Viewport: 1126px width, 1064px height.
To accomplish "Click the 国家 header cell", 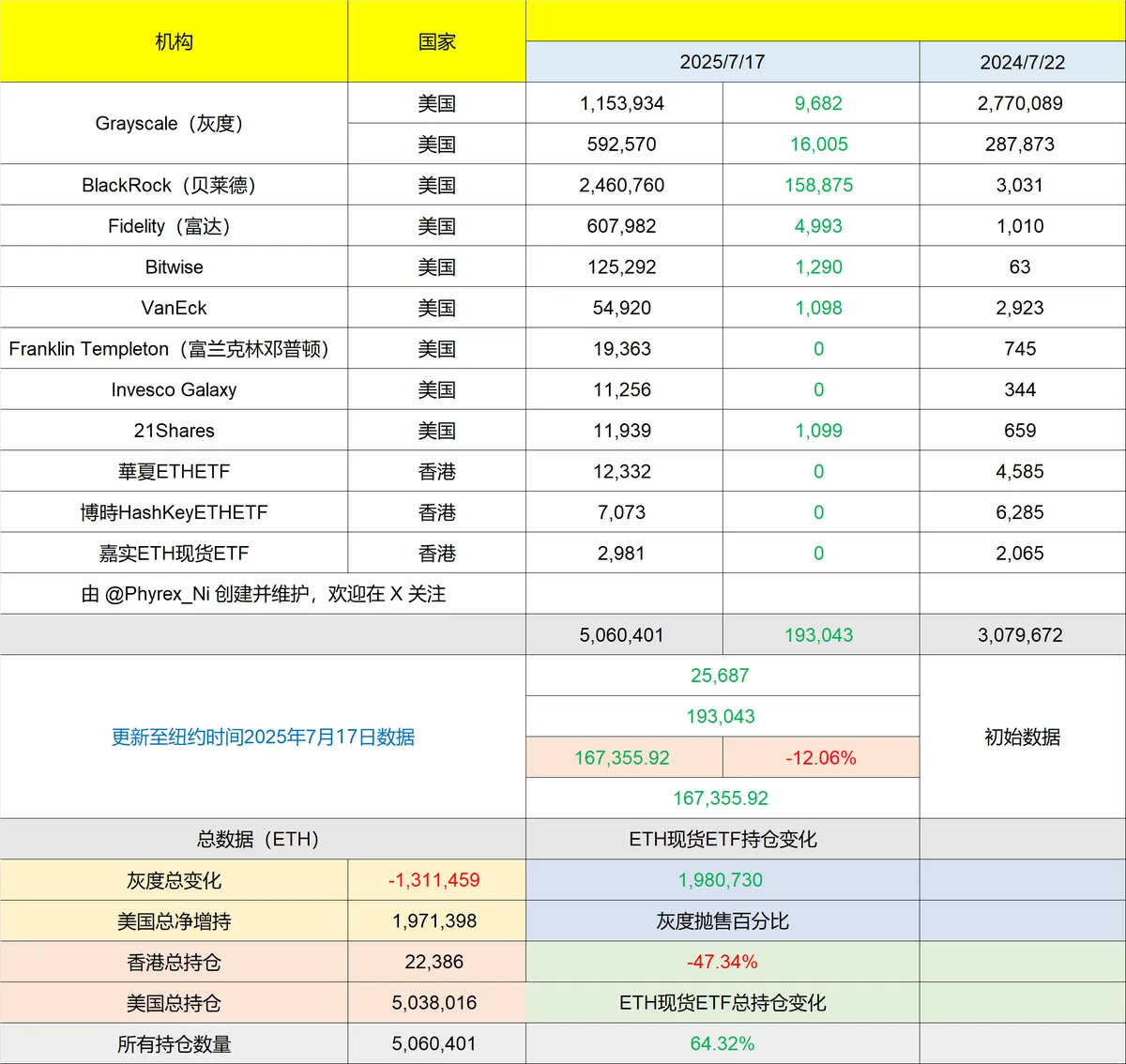I will (x=436, y=41).
